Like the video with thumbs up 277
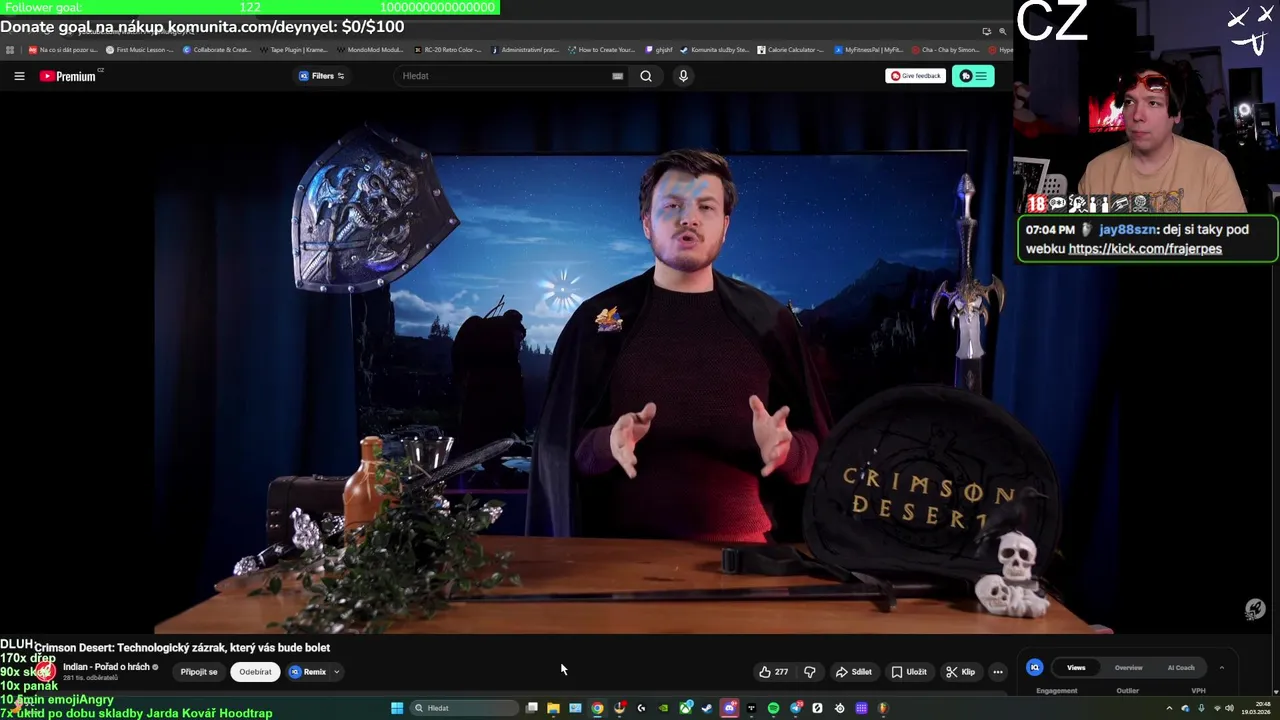 (774, 672)
